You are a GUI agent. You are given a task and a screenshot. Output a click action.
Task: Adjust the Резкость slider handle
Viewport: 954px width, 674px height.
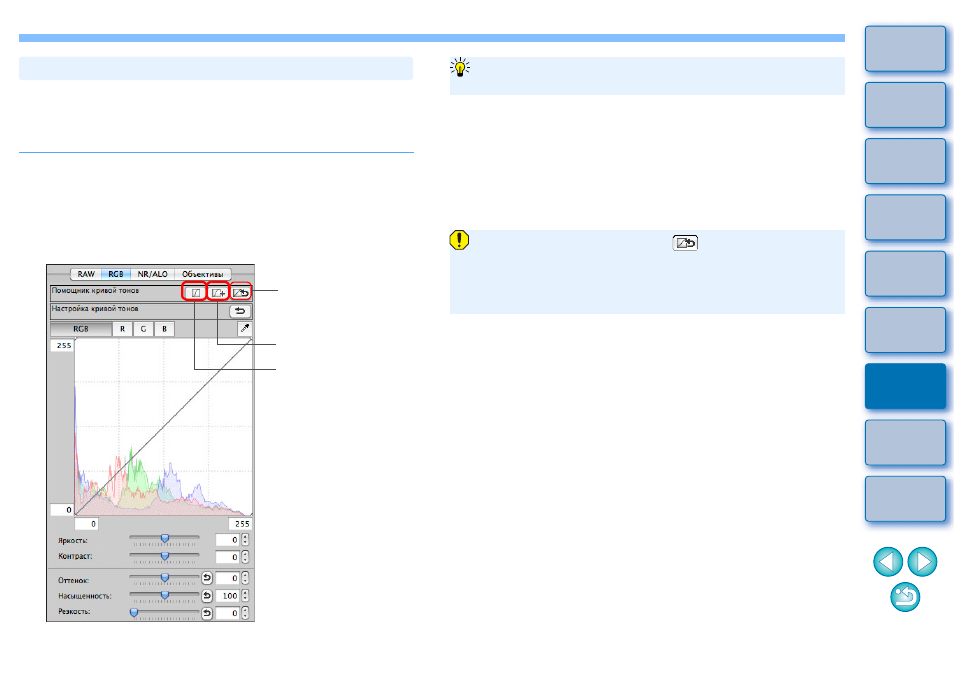pos(134,613)
